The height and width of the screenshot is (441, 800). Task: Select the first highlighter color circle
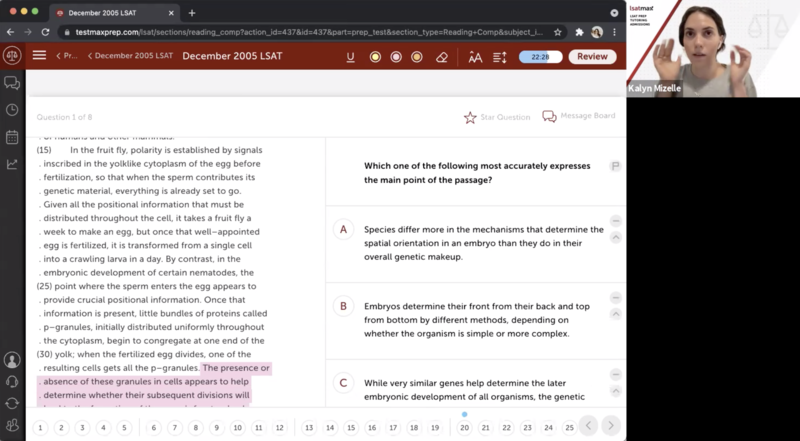click(375, 57)
